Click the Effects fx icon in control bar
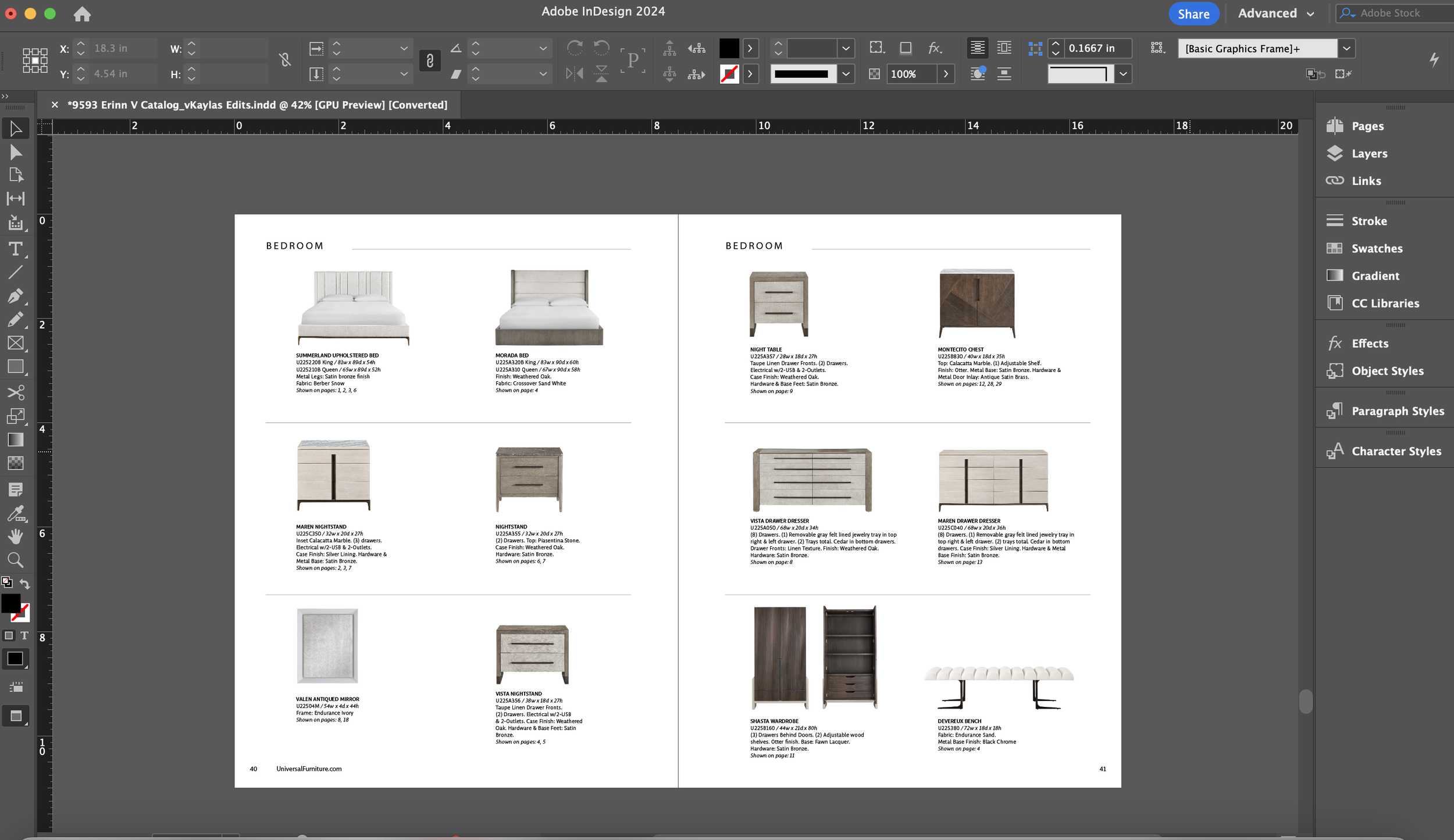 point(934,48)
